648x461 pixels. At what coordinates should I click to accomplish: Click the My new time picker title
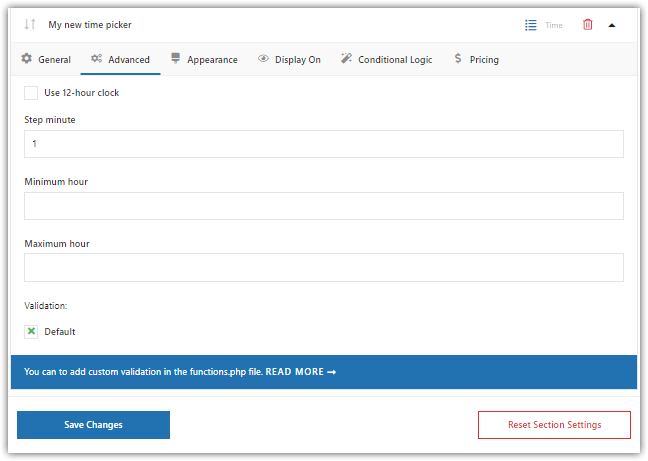click(90, 25)
